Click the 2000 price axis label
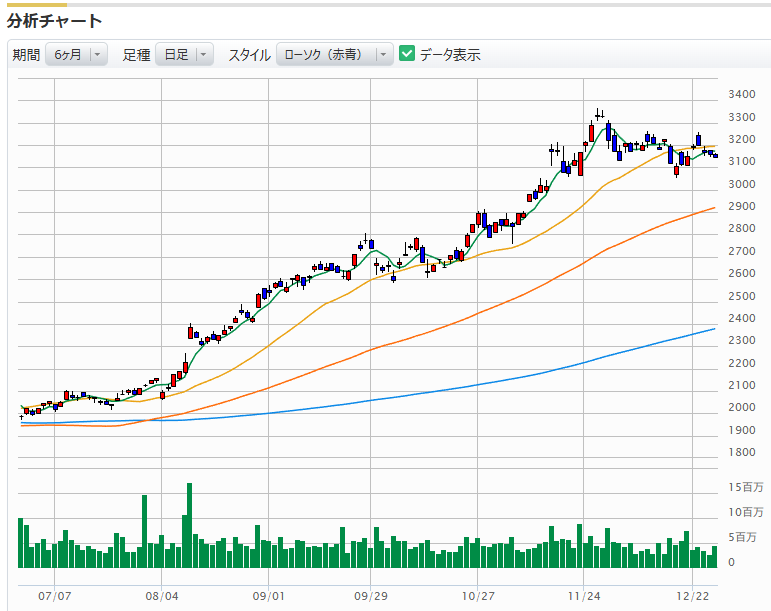771x611 pixels. tap(741, 408)
